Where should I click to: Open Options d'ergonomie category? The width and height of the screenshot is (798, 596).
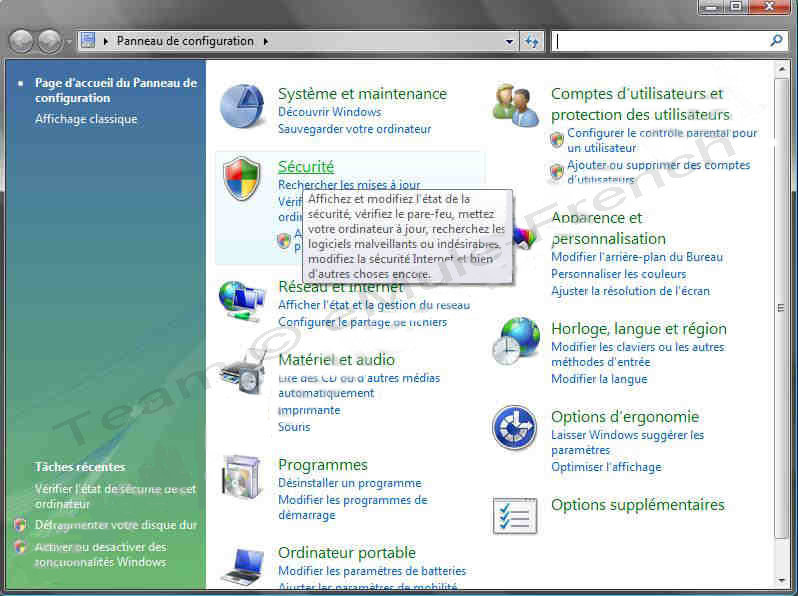tap(625, 417)
